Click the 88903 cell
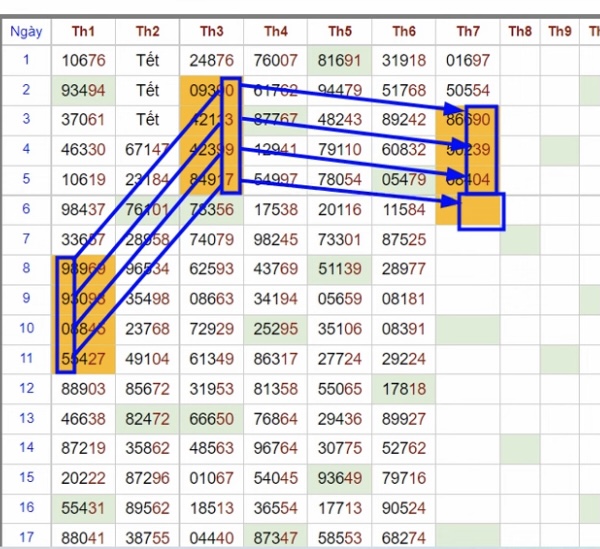Viewport: 600px width, 549px height. (83, 389)
